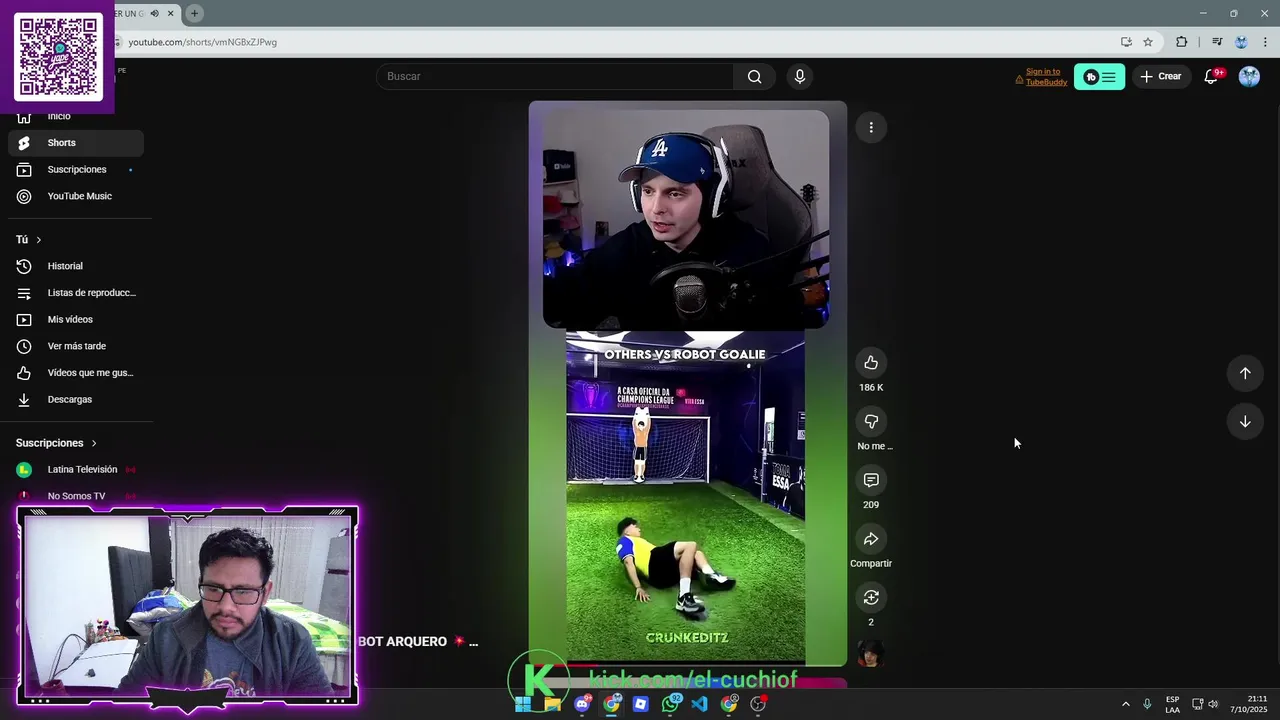Screen dimensions: 1280x720
Task: Submit search with the magnifier button
Action: pyautogui.click(x=754, y=76)
